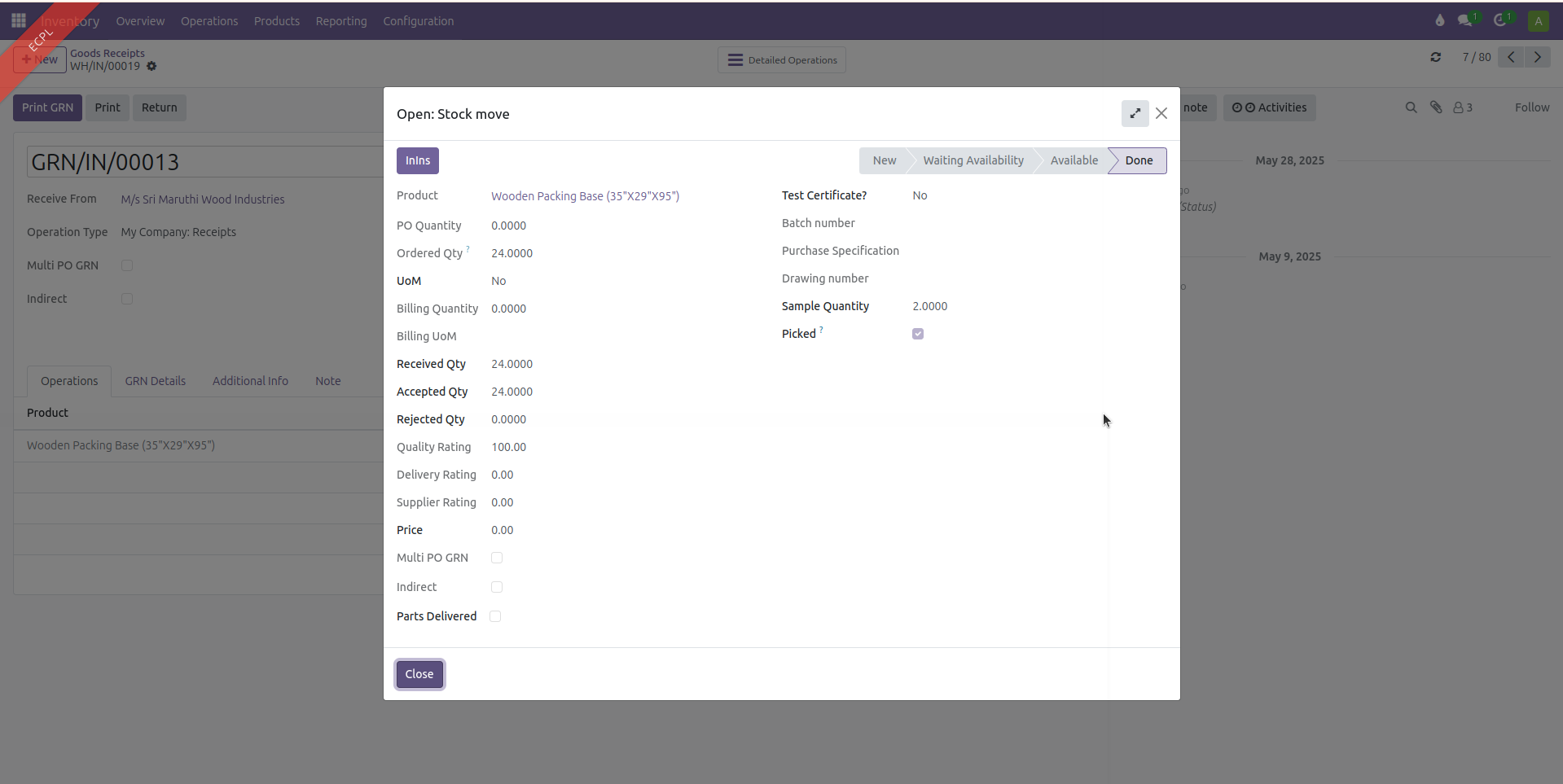Screen dimensions: 1563x784
Task: Click the refresh icon near pager
Action: [1436, 57]
